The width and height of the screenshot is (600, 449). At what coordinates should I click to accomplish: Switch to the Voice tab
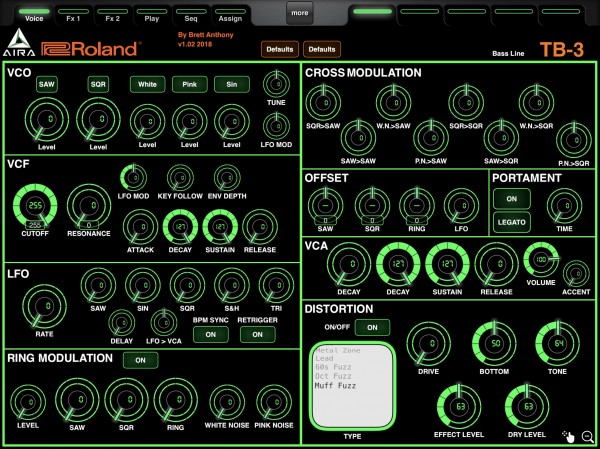point(34,16)
